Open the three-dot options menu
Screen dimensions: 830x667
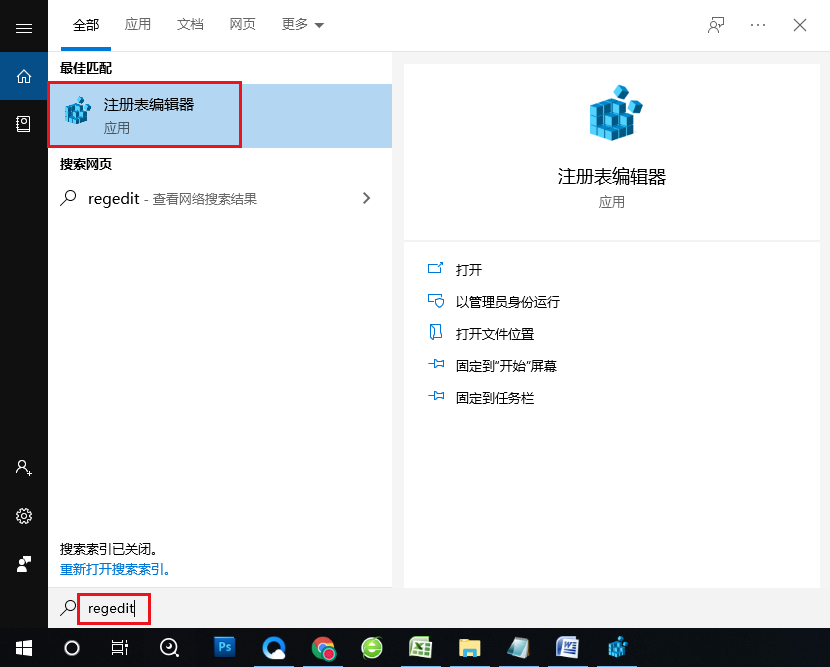click(x=757, y=25)
